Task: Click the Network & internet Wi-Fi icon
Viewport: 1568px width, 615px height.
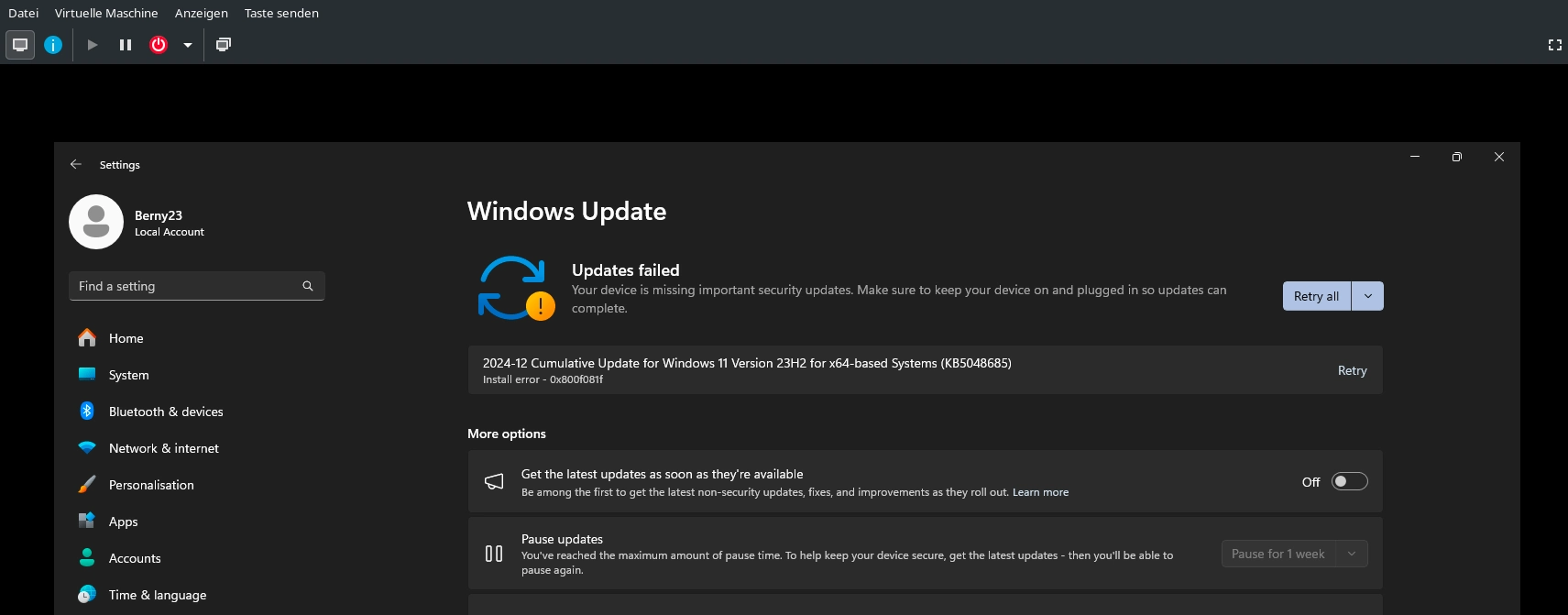Action: pyautogui.click(x=87, y=448)
